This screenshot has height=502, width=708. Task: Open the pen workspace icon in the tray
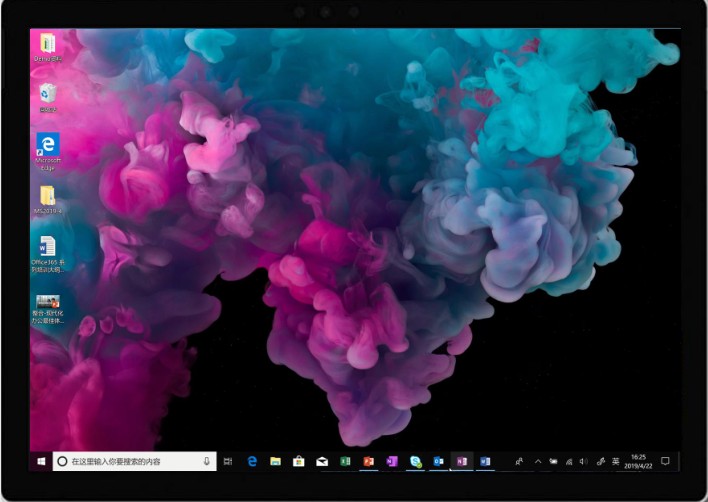601,461
